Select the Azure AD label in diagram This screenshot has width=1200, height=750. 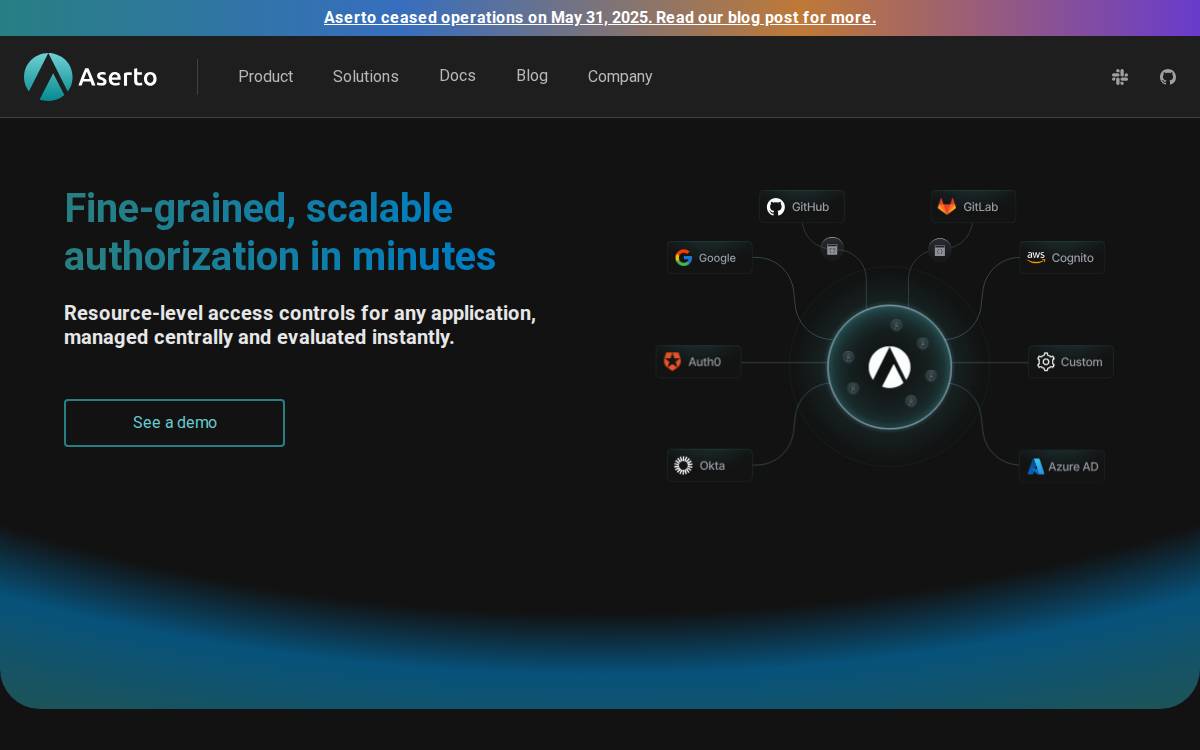1073,467
